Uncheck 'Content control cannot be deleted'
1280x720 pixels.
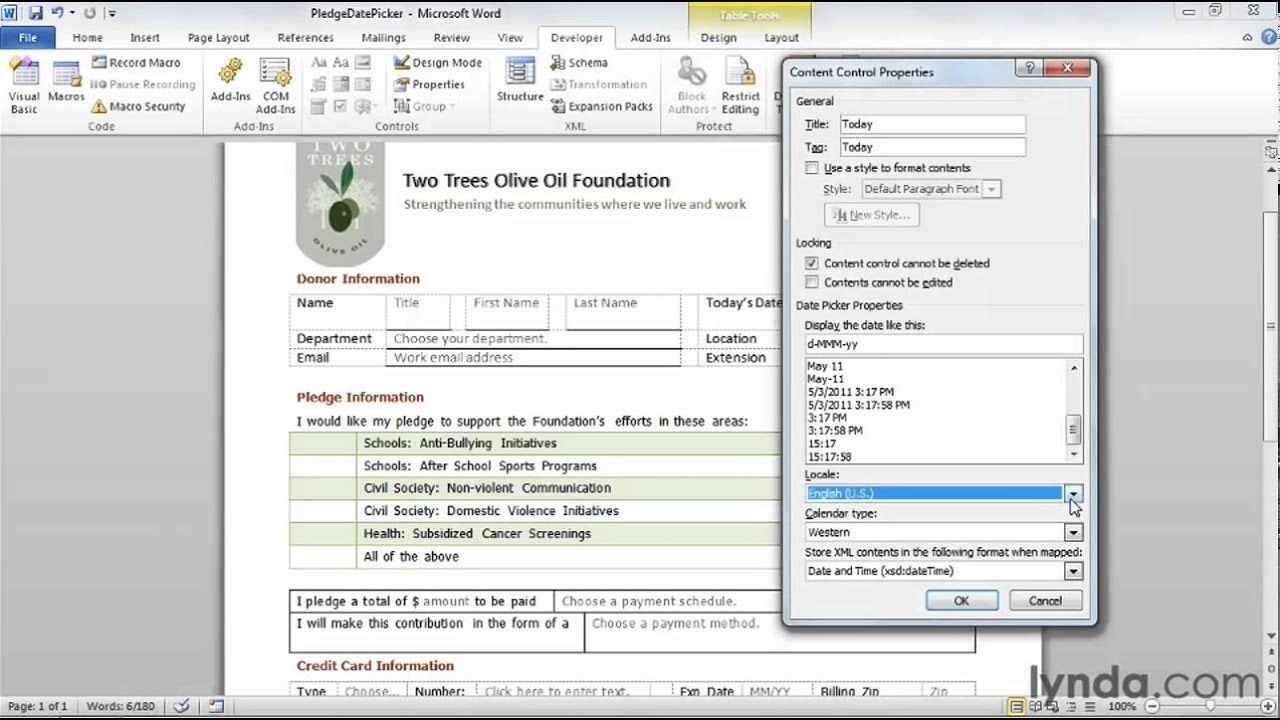(812, 263)
